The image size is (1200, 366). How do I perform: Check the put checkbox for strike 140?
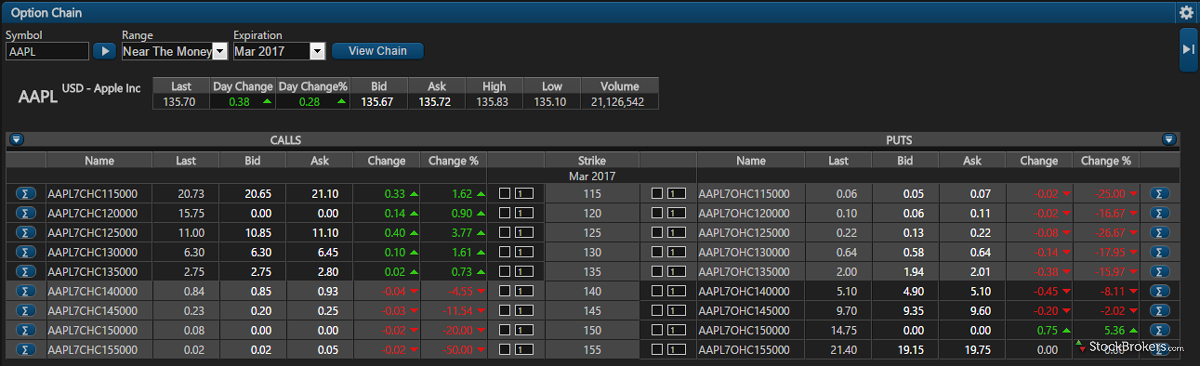point(657,291)
